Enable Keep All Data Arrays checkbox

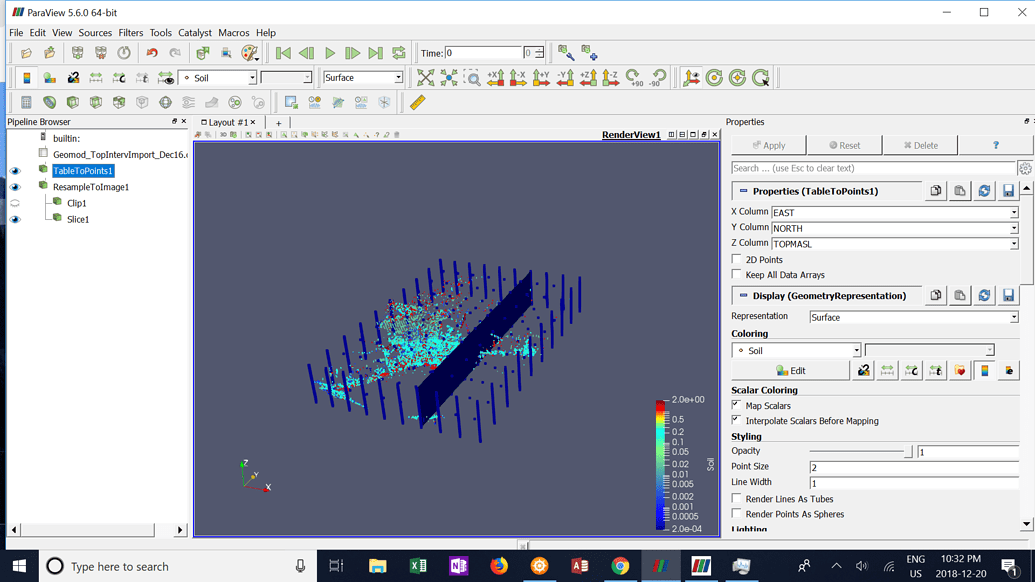point(737,274)
